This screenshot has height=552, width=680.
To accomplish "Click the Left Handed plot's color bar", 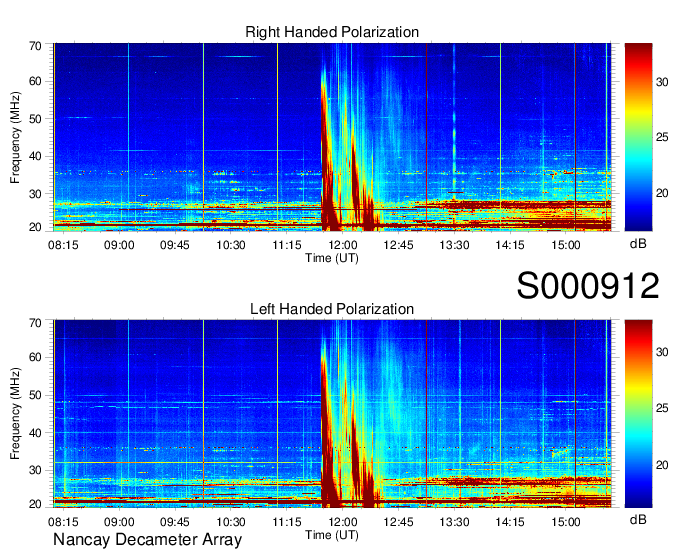I will pyautogui.click(x=638, y=414).
